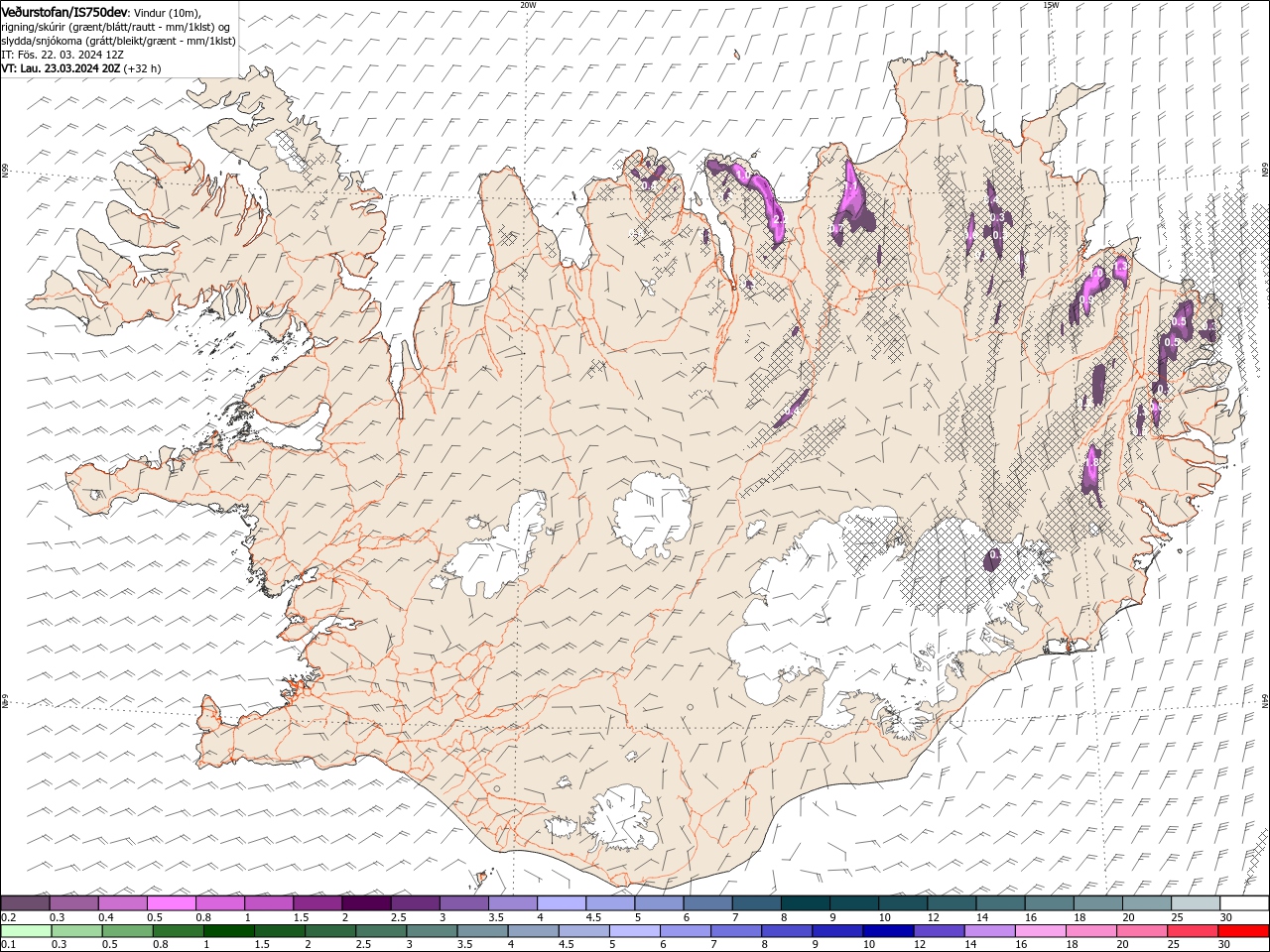Pick the pale grey 25–30 snow swatch
This screenshot has height=952, width=1270.
tap(1196, 903)
